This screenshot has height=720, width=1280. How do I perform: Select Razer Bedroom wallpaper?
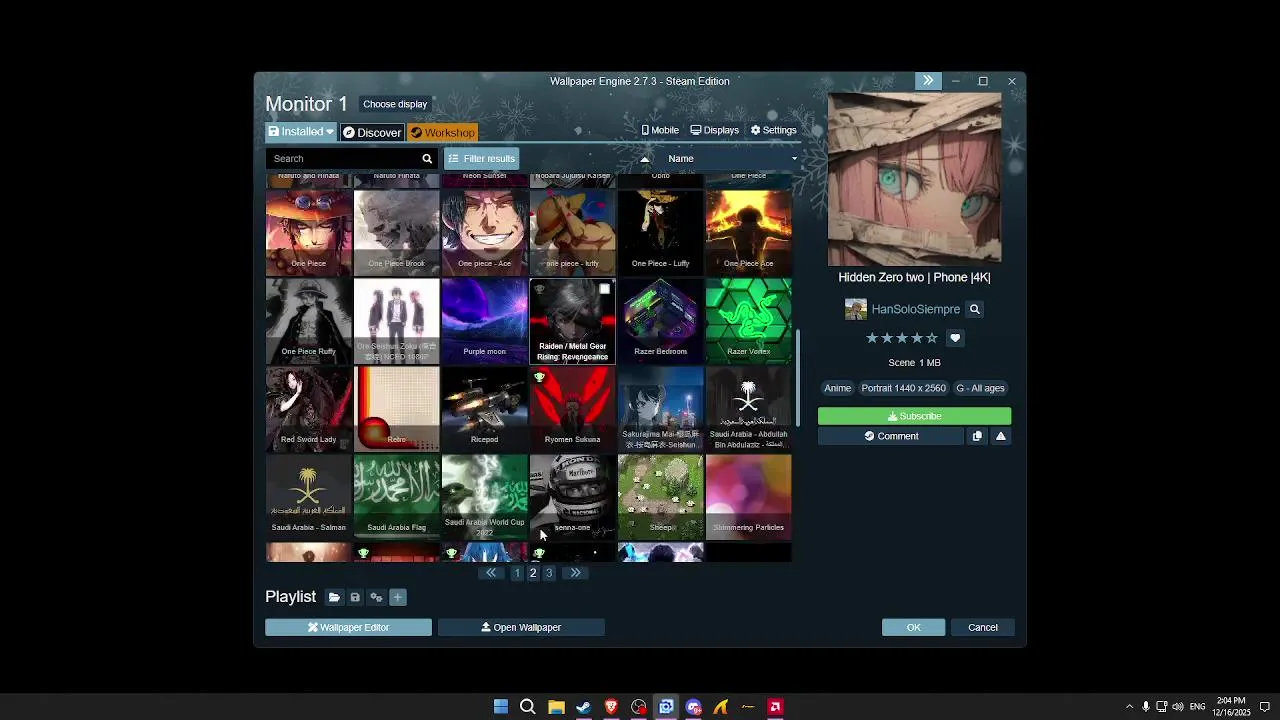pyautogui.click(x=660, y=321)
